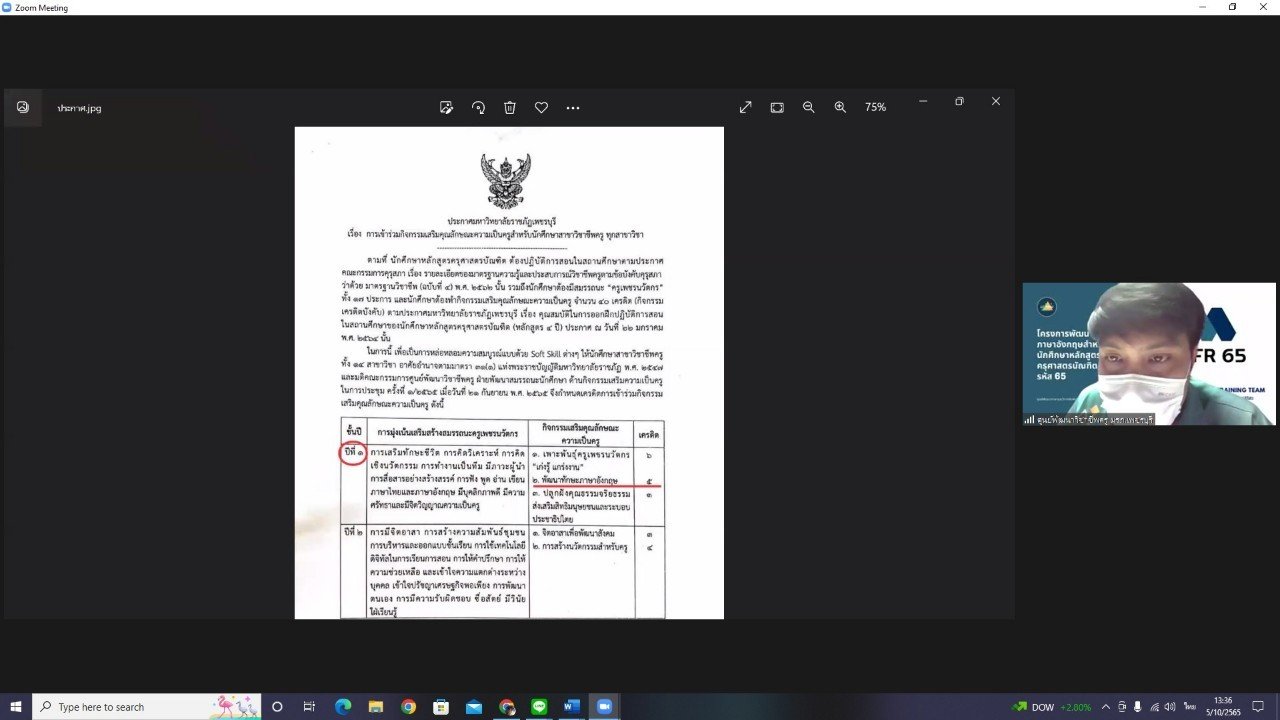Enter full screen view with diagonal arrows icon
Image resolution: width=1280 pixels, height=720 pixels.
(x=745, y=107)
